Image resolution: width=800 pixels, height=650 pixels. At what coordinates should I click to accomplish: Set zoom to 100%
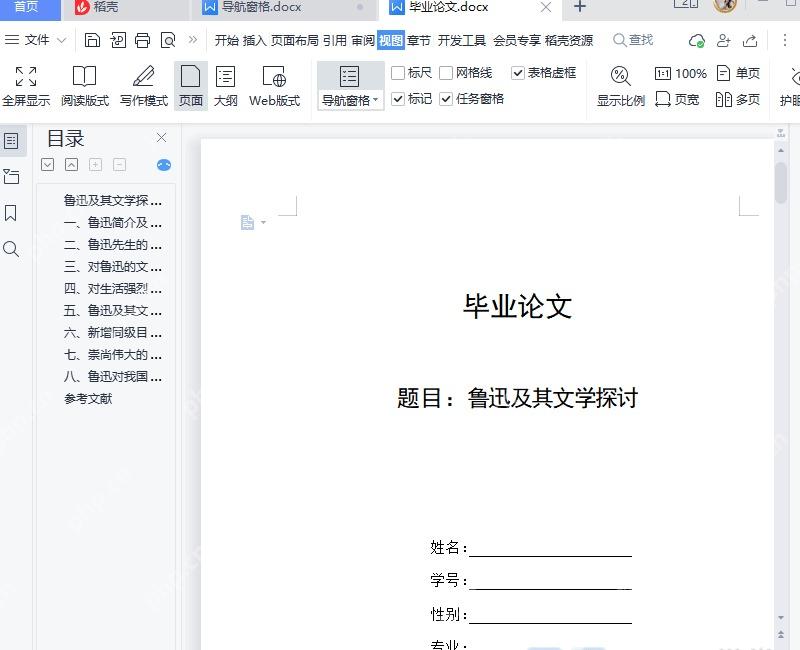(x=681, y=73)
